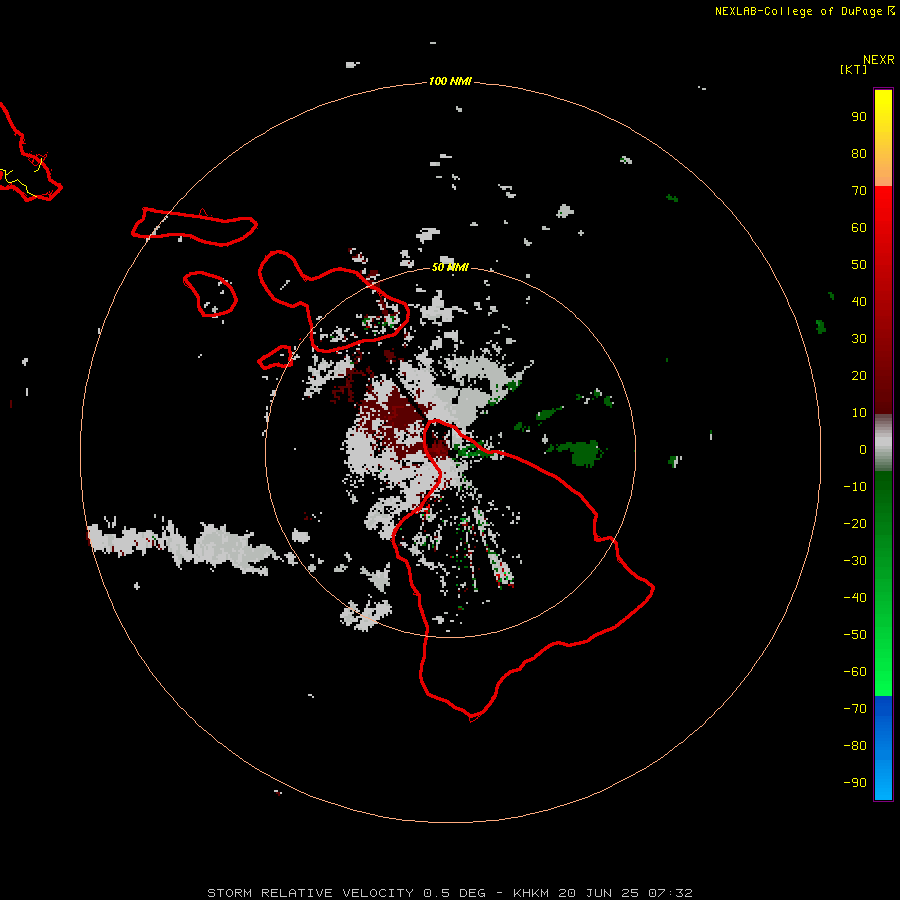This screenshot has width=900, height=900.
Task: Click the NEXR label above color scale
Action: point(878,60)
